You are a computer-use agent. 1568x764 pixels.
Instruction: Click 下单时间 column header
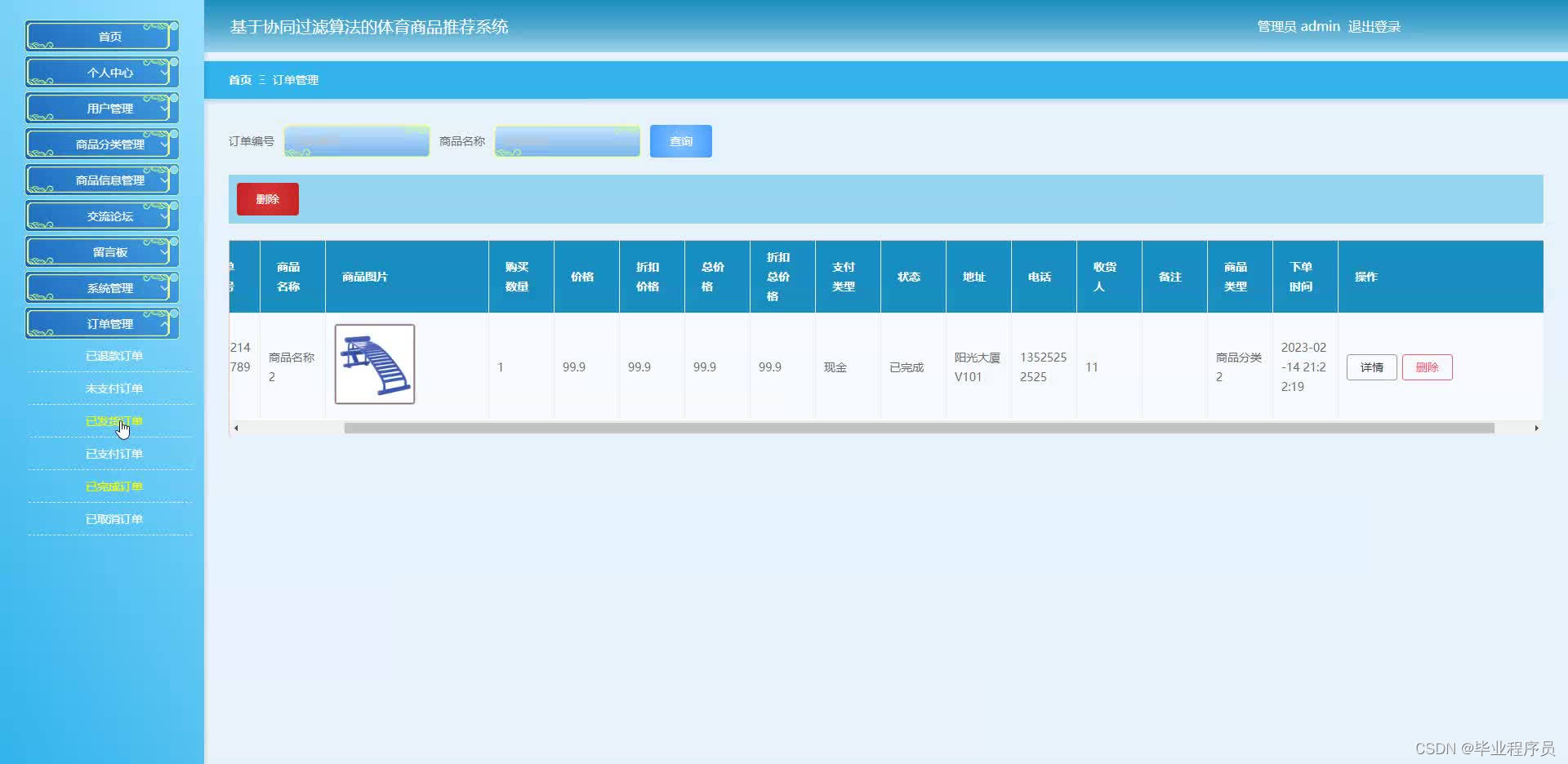[x=1305, y=277]
